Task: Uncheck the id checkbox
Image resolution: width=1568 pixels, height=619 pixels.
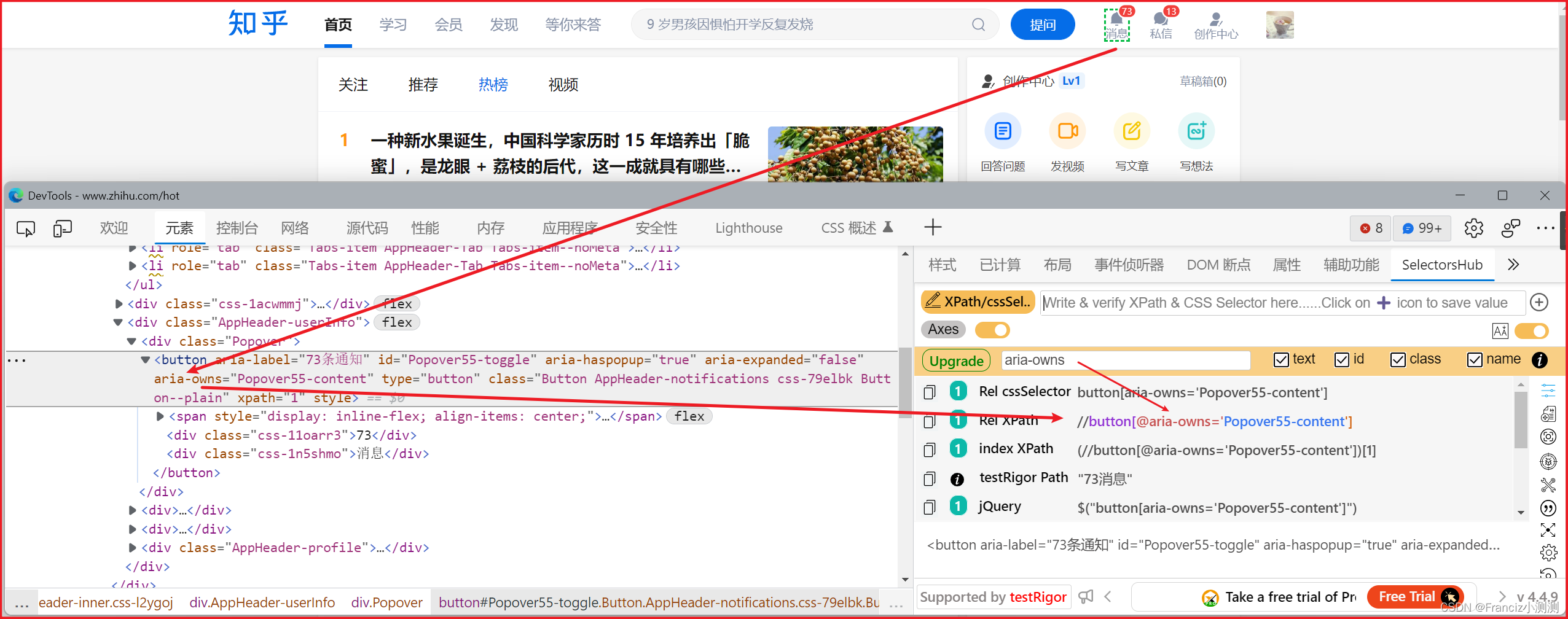Action: pyautogui.click(x=1342, y=360)
